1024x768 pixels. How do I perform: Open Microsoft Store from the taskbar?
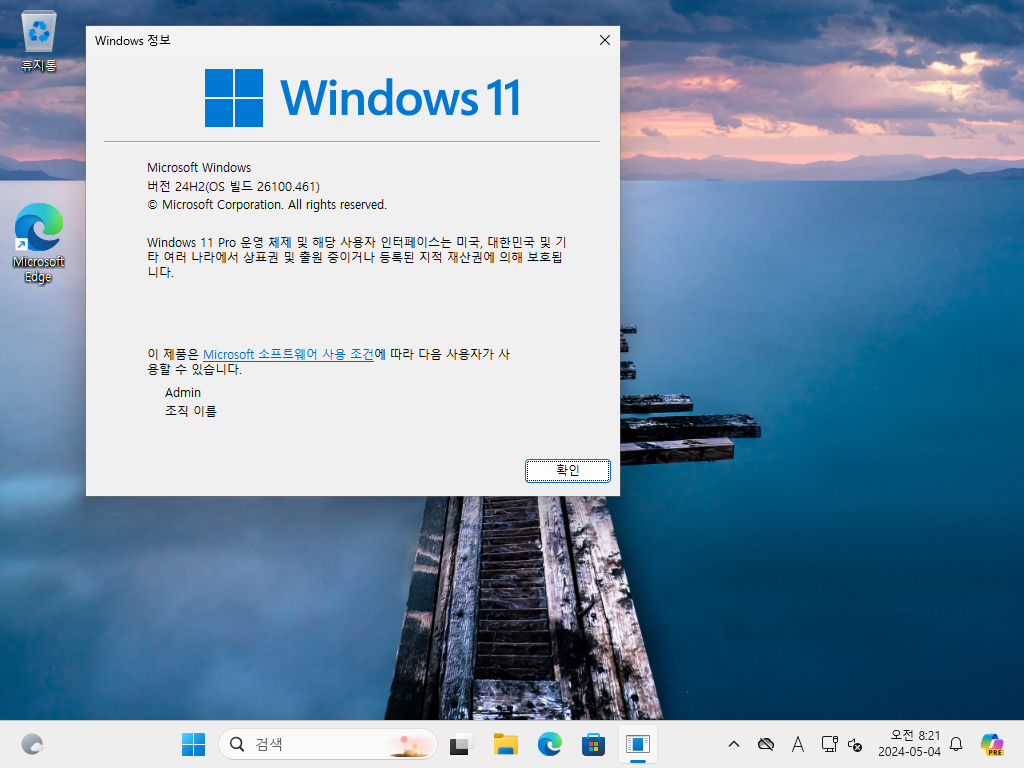593,744
